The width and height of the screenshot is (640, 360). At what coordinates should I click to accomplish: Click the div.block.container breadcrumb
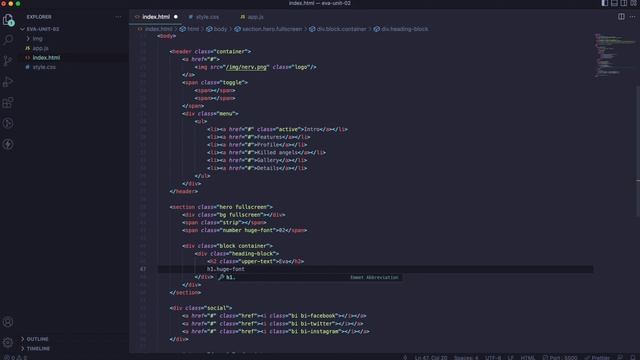[341, 29]
